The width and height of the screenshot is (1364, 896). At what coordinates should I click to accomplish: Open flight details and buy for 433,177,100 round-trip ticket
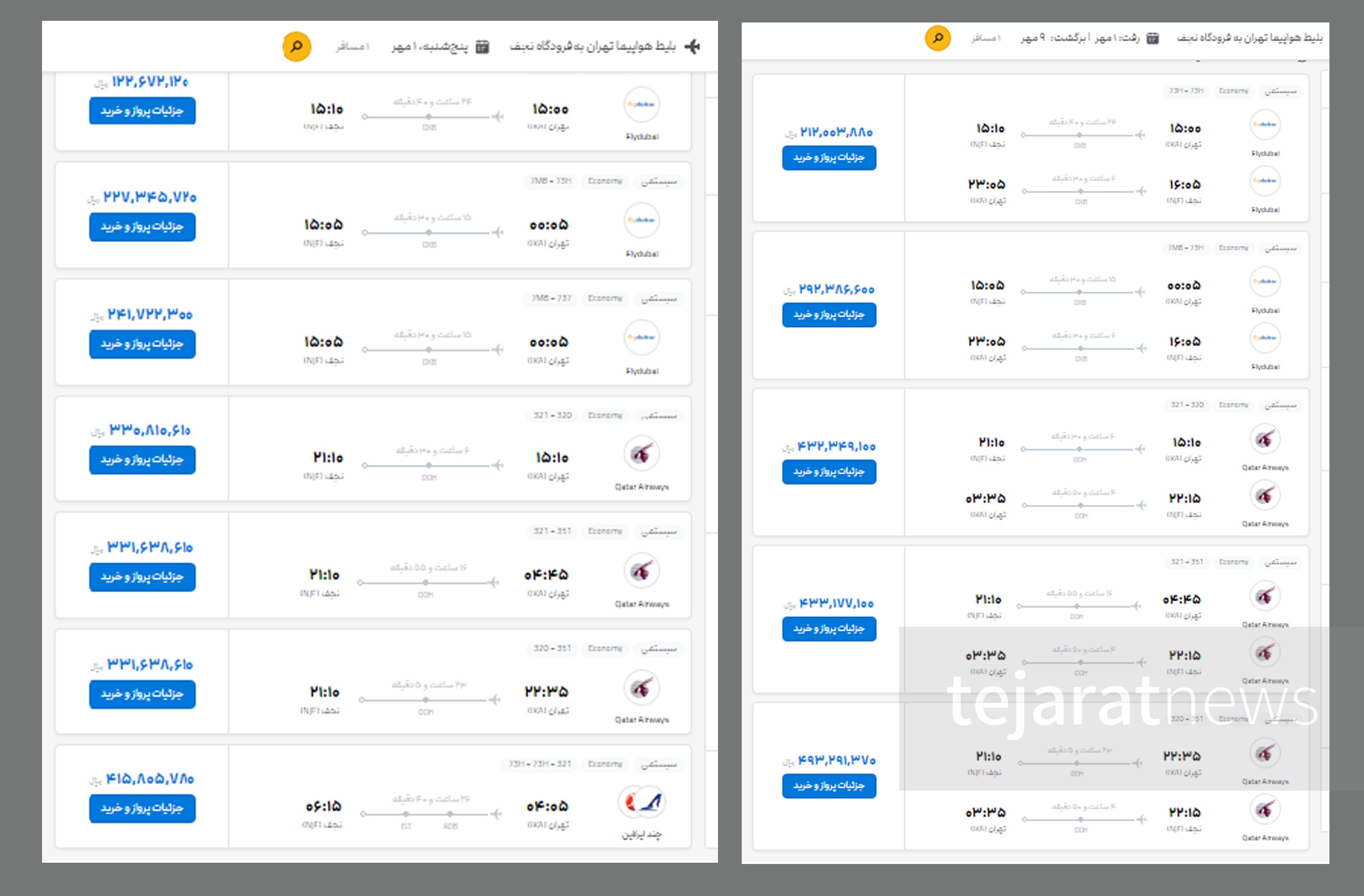click(x=829, y=628)
